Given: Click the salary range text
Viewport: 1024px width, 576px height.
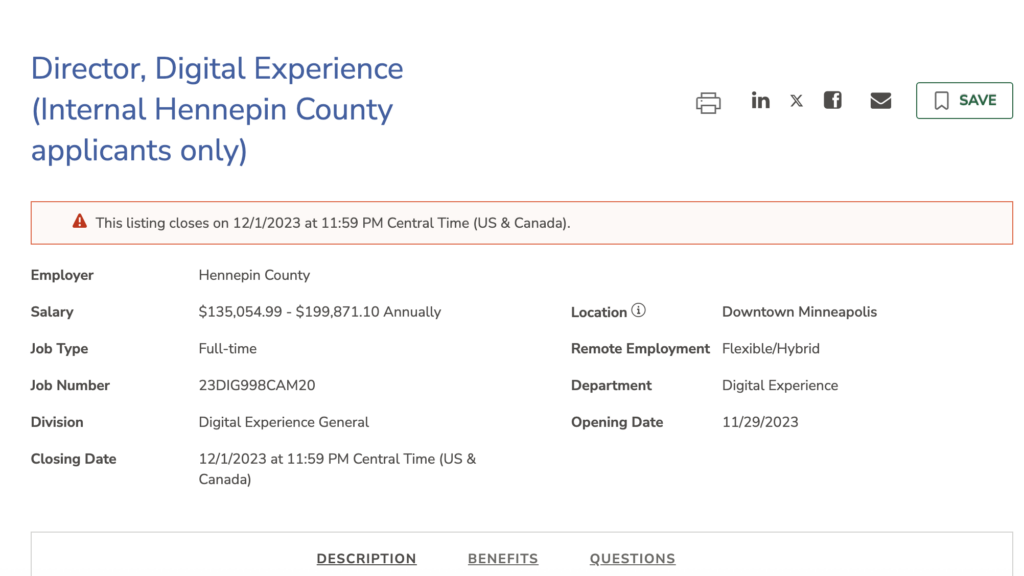Looking at the screenshot, I should pyautogui.click(x=320, y=312).
